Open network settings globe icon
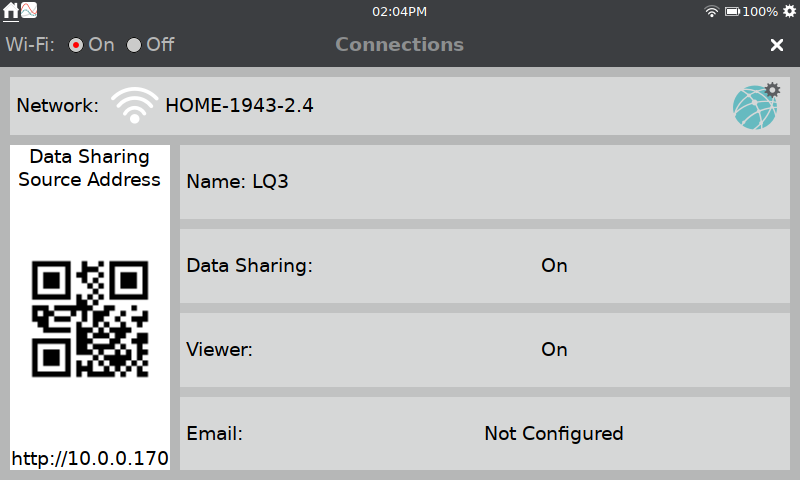 (756, 106)
